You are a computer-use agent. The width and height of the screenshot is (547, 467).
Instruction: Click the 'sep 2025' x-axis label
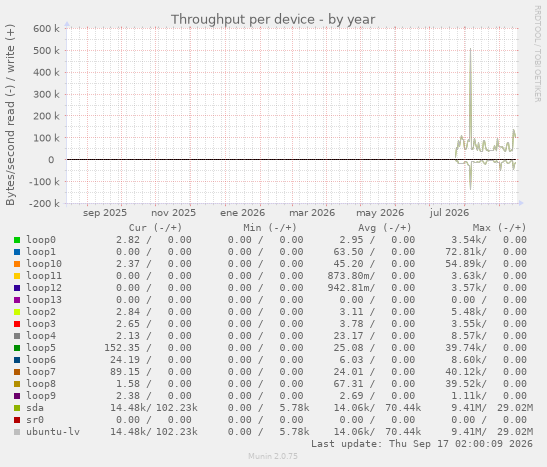pyautogui.click(x=105, y=213)
